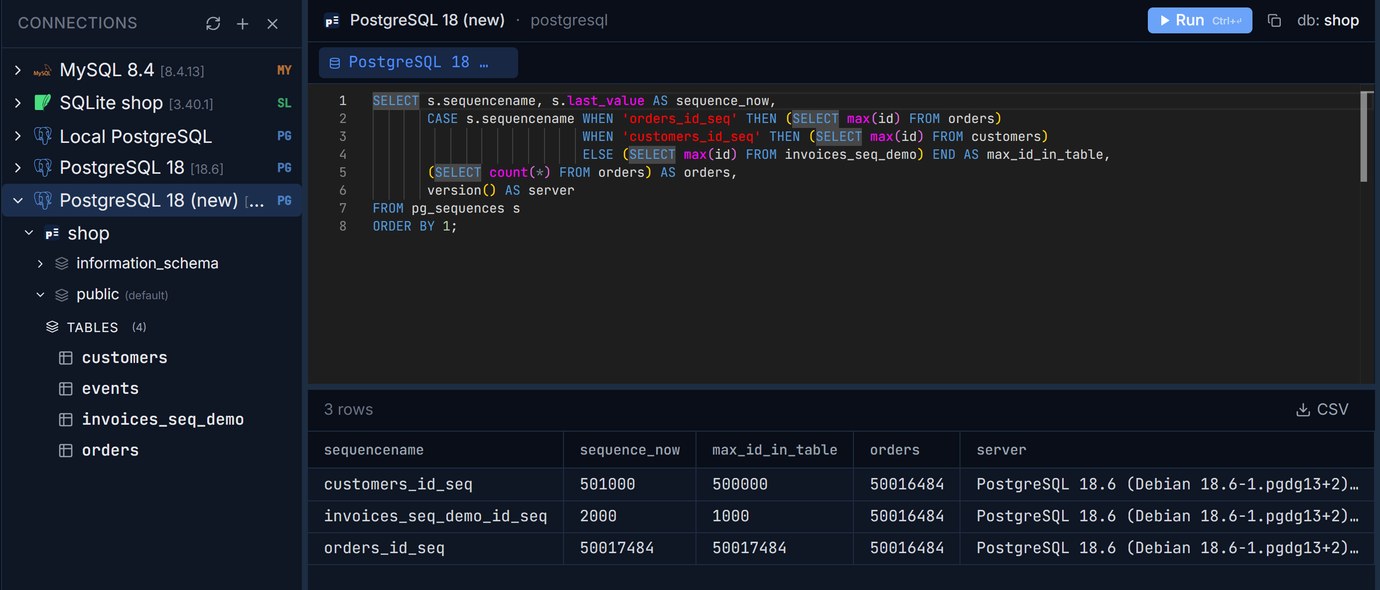Place cursor on ORDER BY 1 line
The width and height of the screenshot is (1380, 590).
pyautogui.click(x=415, y=226)
